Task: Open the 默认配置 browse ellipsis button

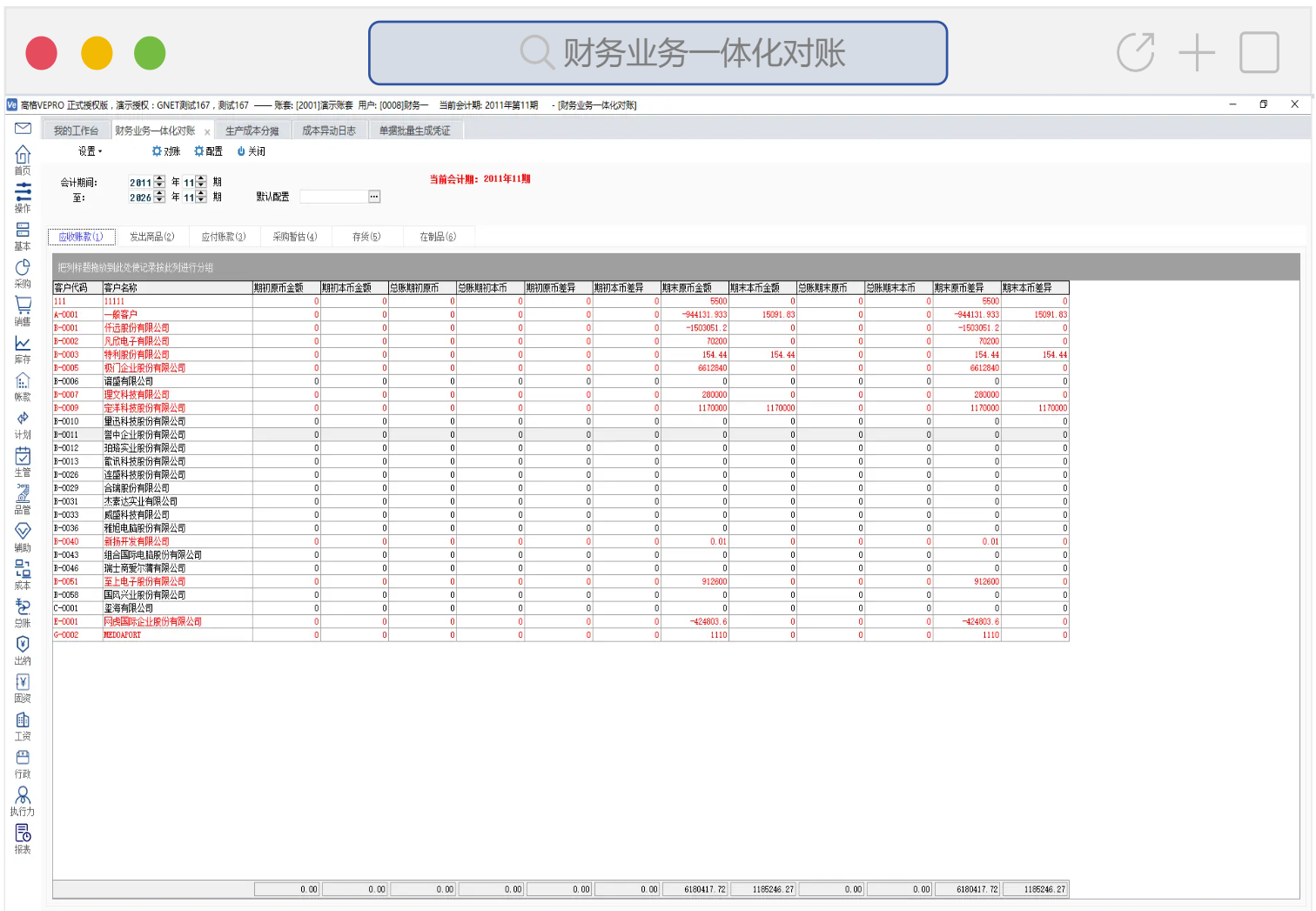Action: [374, 197]
